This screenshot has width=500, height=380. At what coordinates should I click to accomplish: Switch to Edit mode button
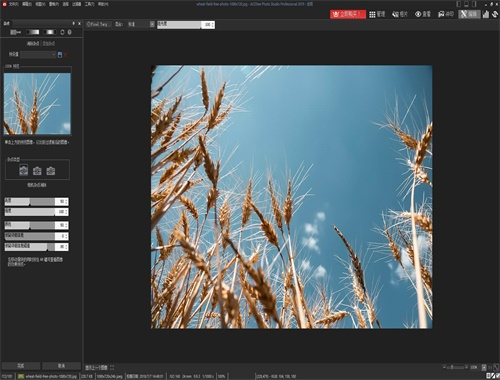click(x=469, y=14)
